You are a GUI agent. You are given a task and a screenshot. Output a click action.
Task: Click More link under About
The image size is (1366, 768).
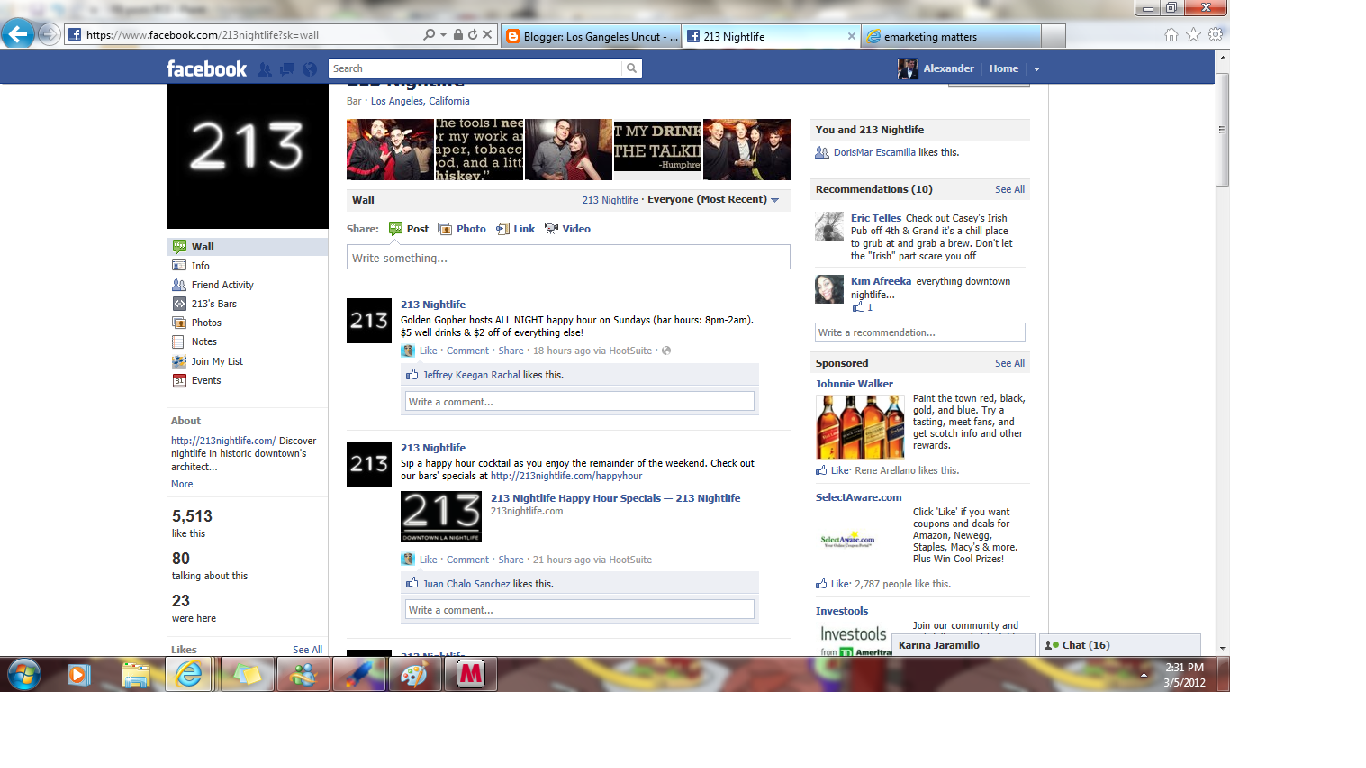click(x=182, y=483)
